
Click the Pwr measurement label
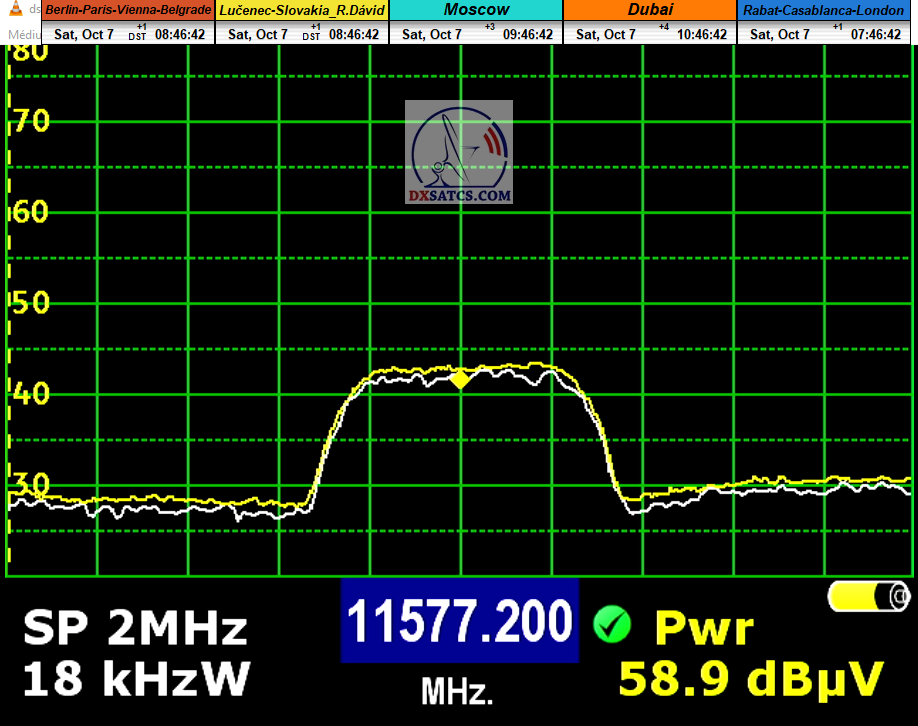point(703,628)
